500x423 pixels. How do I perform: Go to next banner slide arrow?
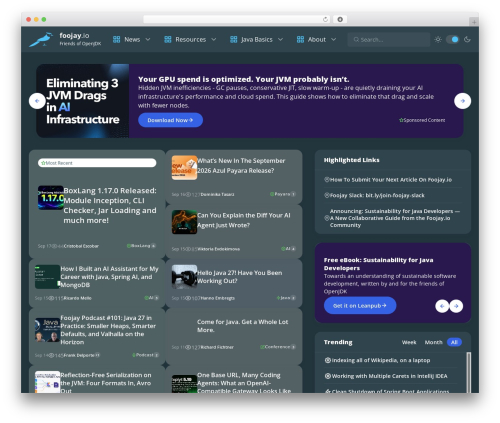coord(463,101)
